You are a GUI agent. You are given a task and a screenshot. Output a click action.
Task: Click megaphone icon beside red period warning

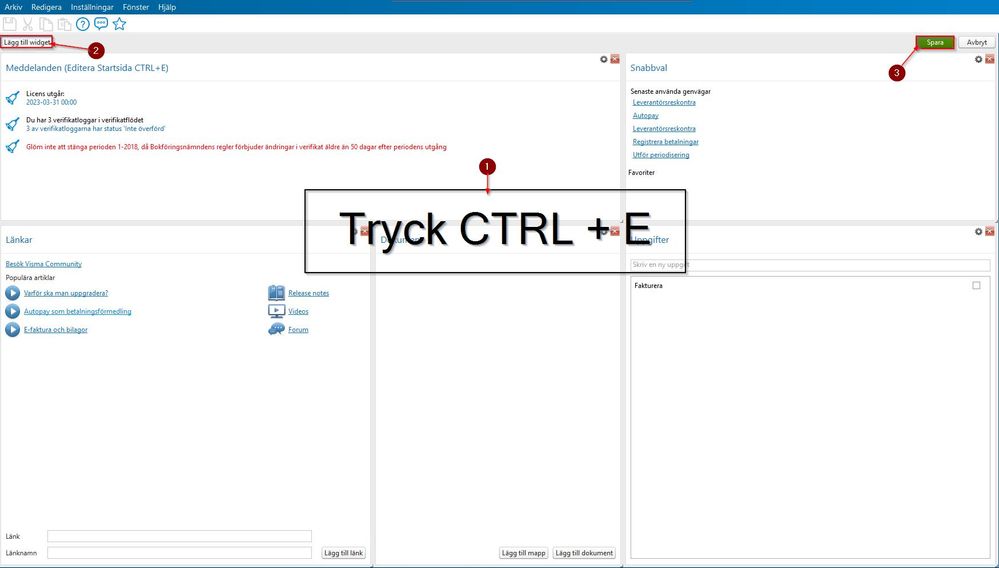pyautogui.click(x=12, y=146)
